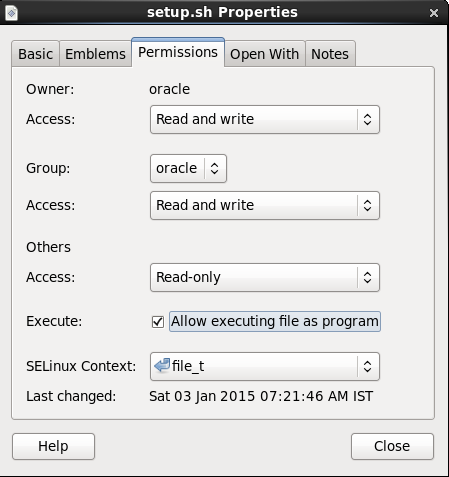
Task: Toggle the Execute checkbox
Action: 158,322
